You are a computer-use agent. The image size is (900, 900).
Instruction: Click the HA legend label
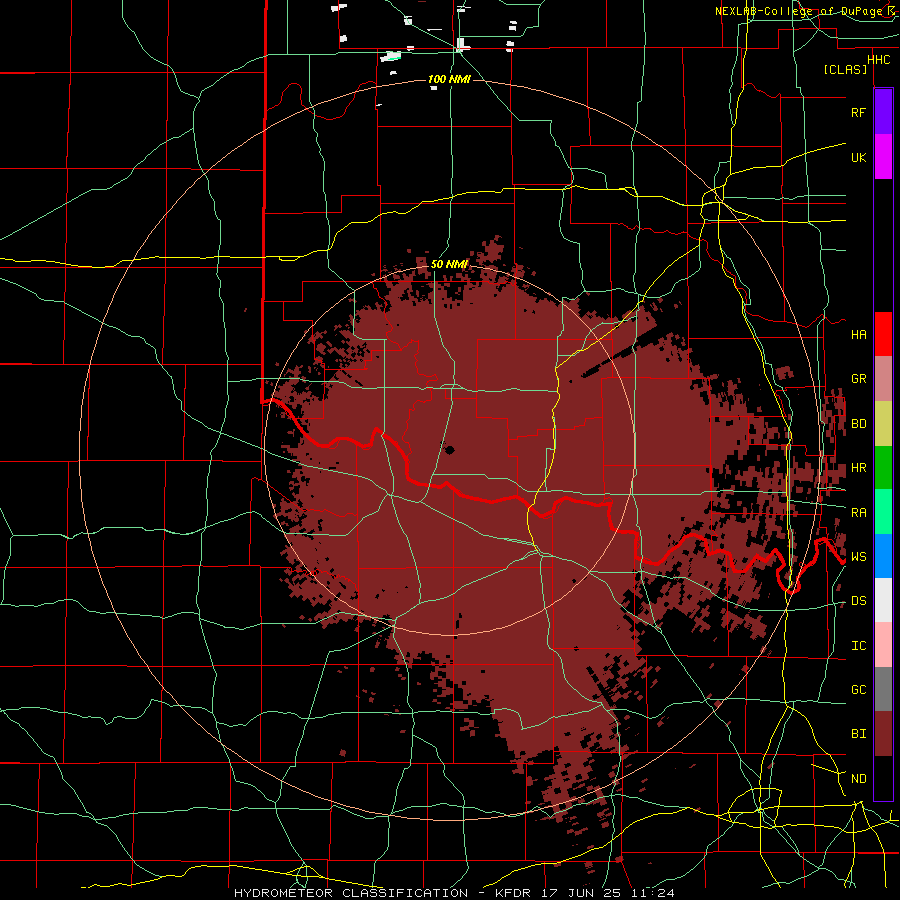point(858,334)
